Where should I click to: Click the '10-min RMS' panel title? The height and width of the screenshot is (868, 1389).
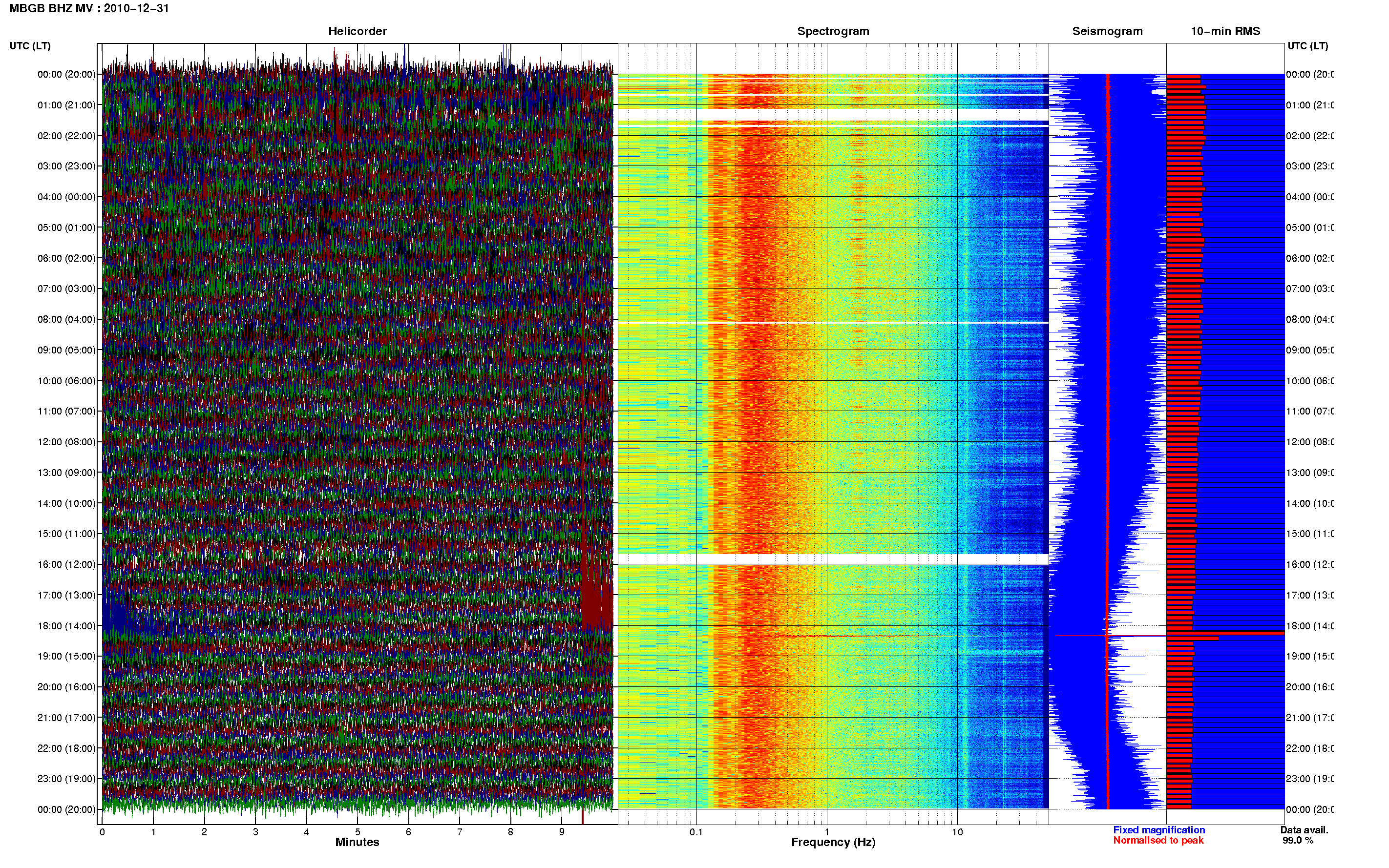[x=1225, y=32]
